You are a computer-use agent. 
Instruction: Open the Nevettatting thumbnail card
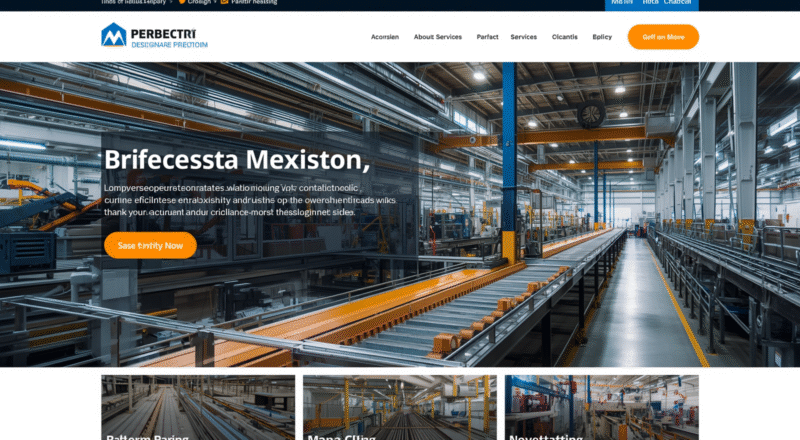602,407
